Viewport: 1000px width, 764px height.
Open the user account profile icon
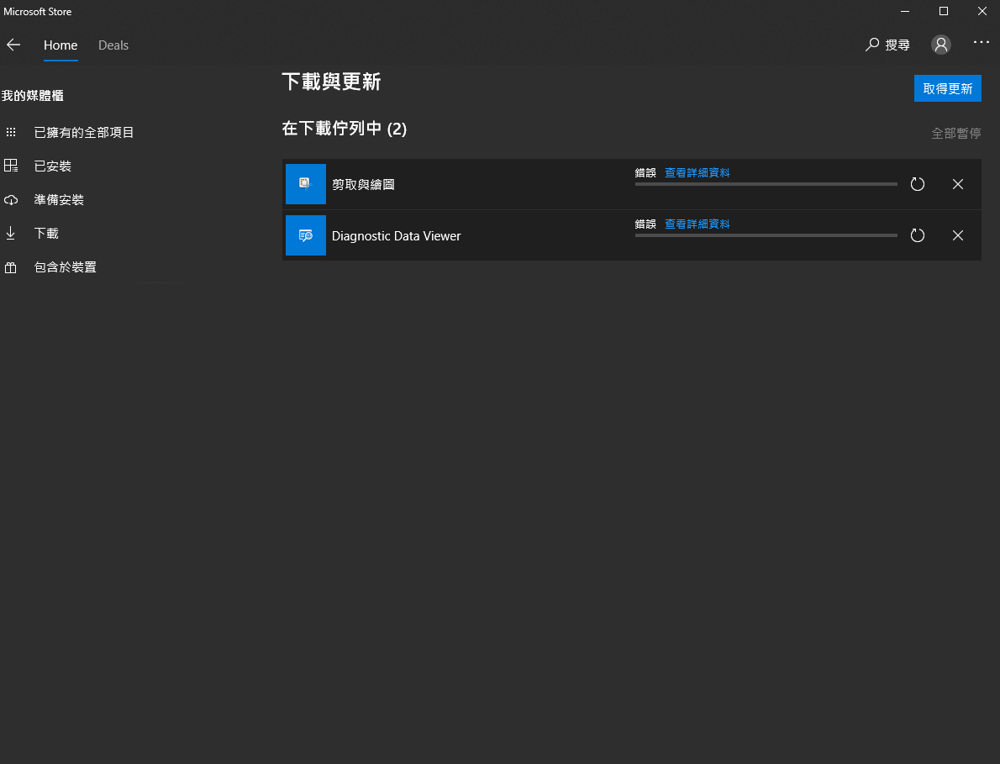tap(941, 45)
